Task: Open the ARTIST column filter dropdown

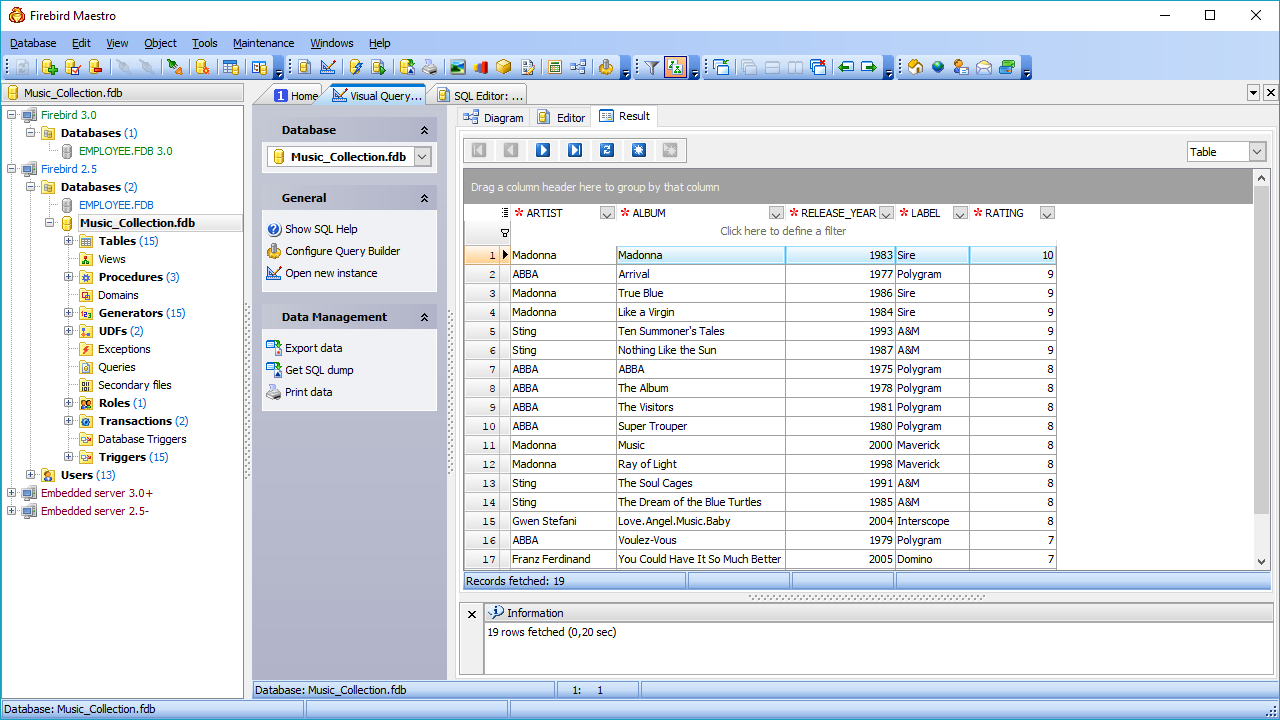Action: (x=607, y=213)
